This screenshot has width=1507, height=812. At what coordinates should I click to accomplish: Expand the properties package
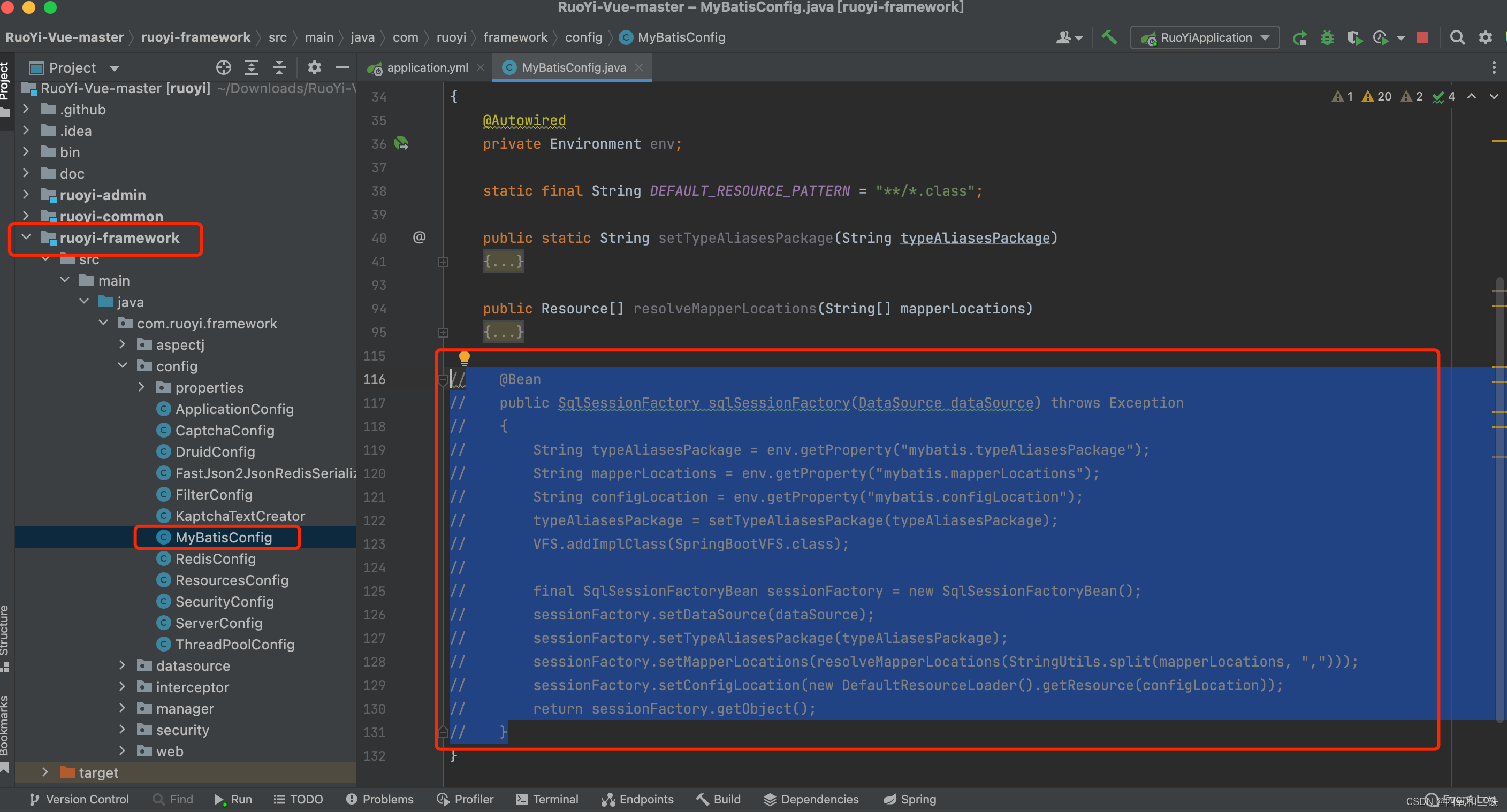click(x=142, y=387)
